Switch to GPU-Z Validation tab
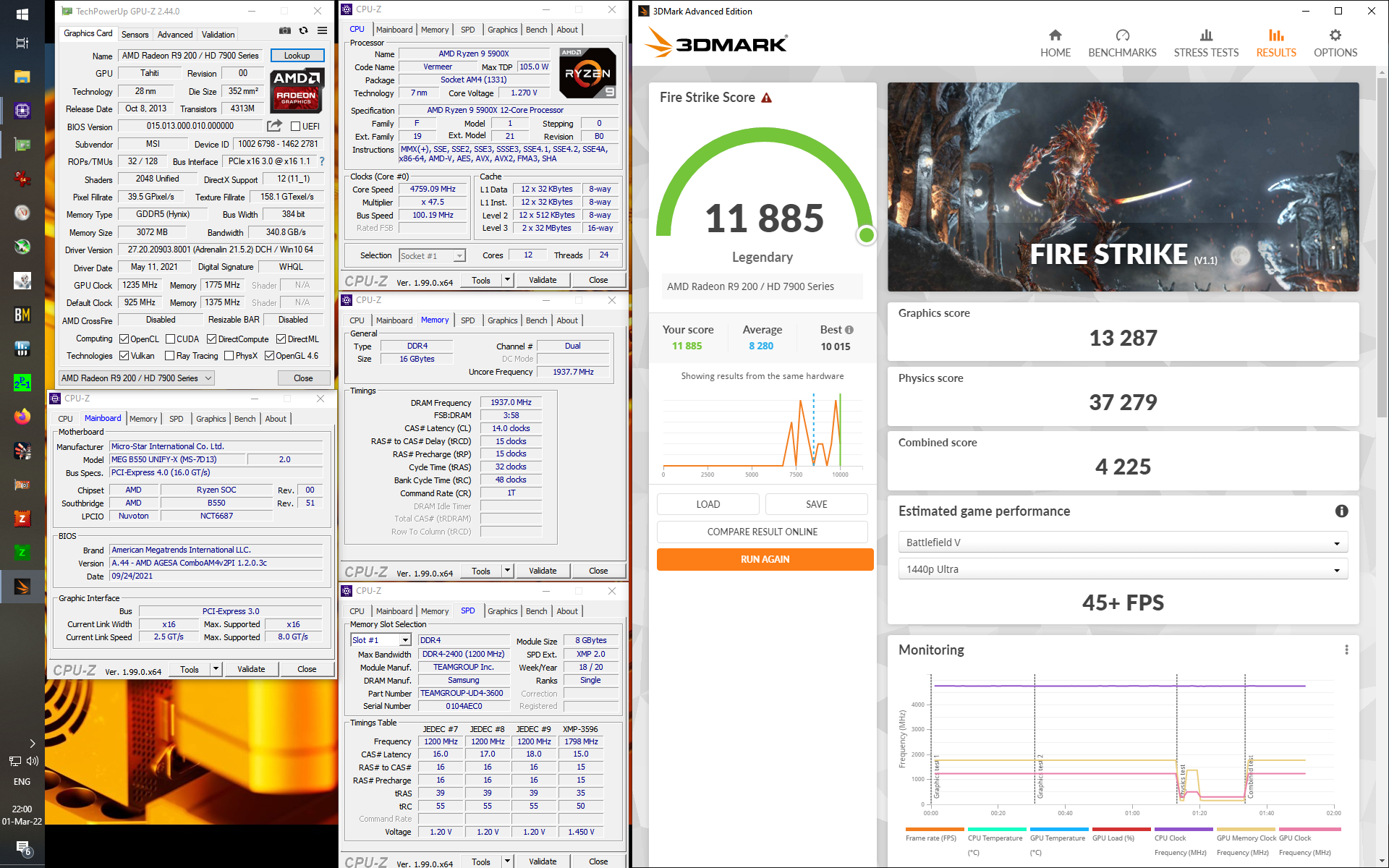The width and height of the screenshot is (1389, 868). (x=218, y=35)
